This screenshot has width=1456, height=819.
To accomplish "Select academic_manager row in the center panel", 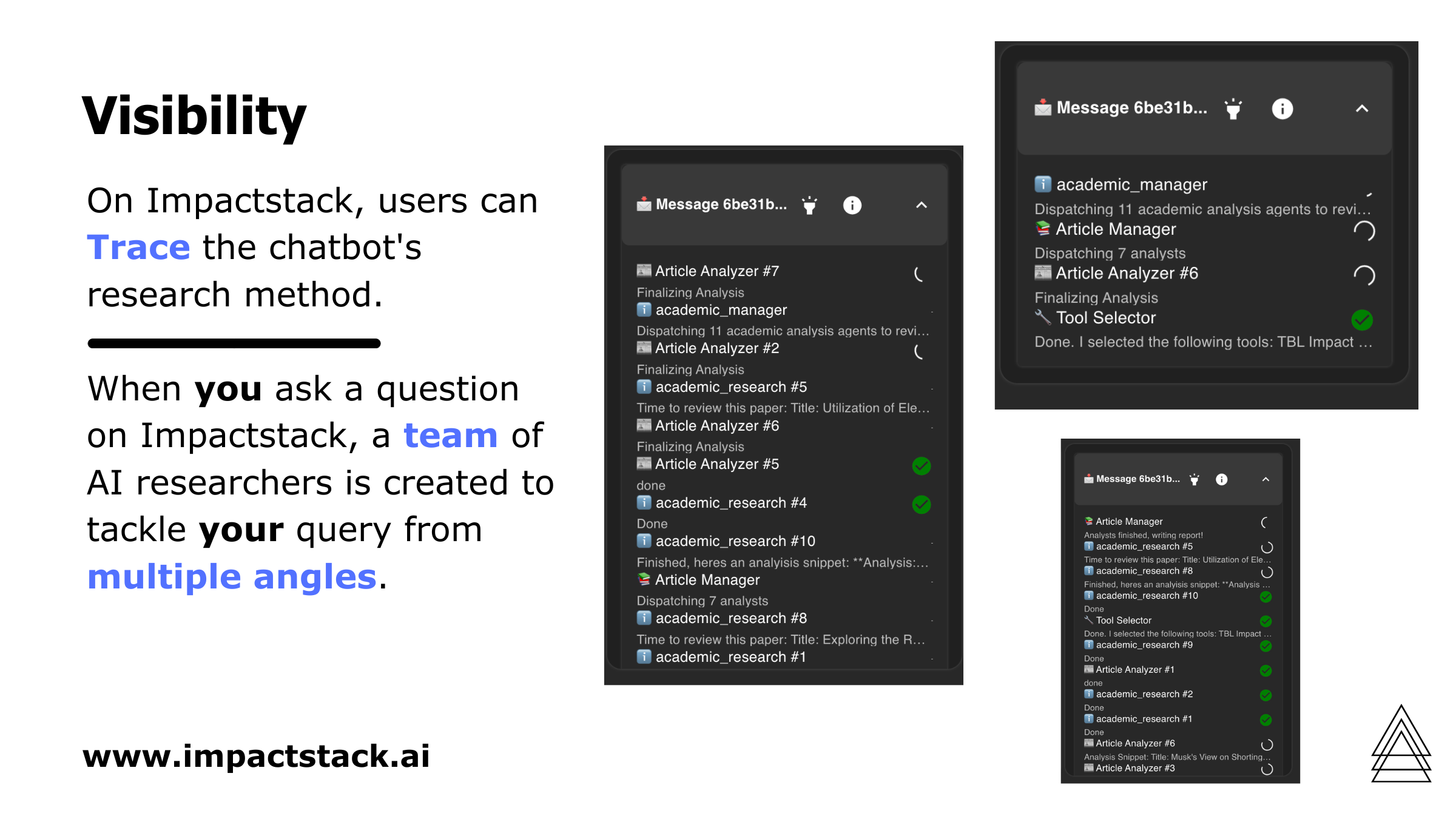I will (784, 320).
